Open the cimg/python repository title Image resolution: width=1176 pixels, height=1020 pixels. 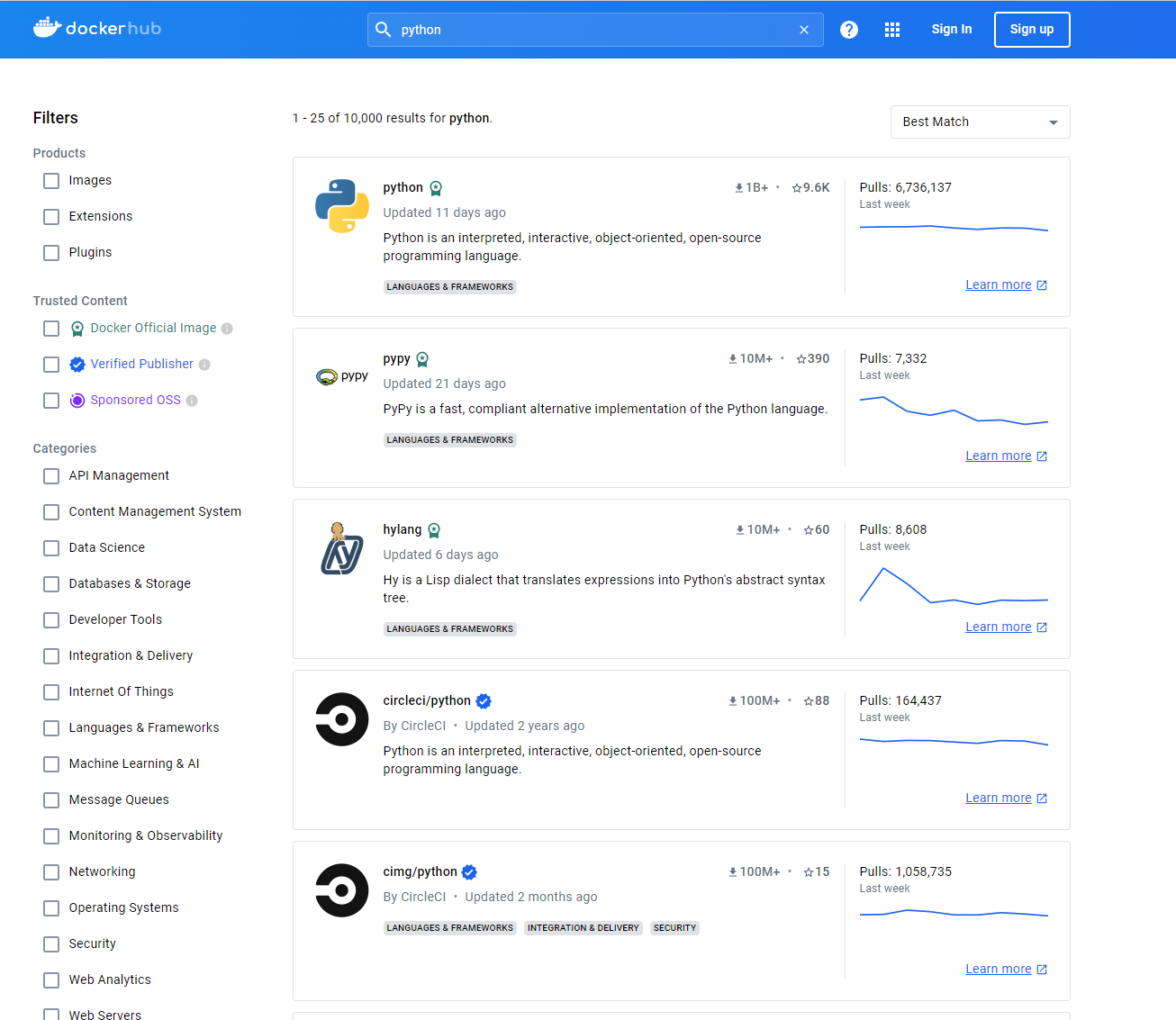420,871
